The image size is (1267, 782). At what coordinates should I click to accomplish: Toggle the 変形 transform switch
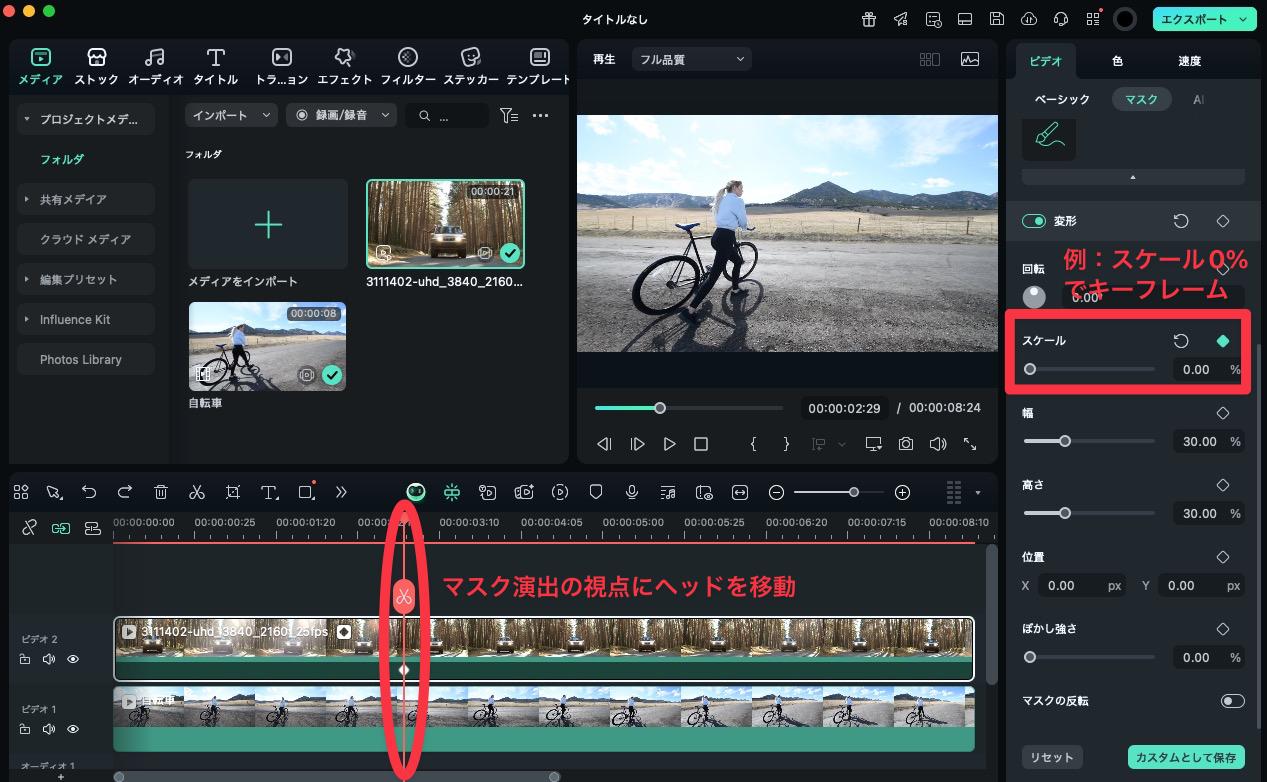(1034, 221)
